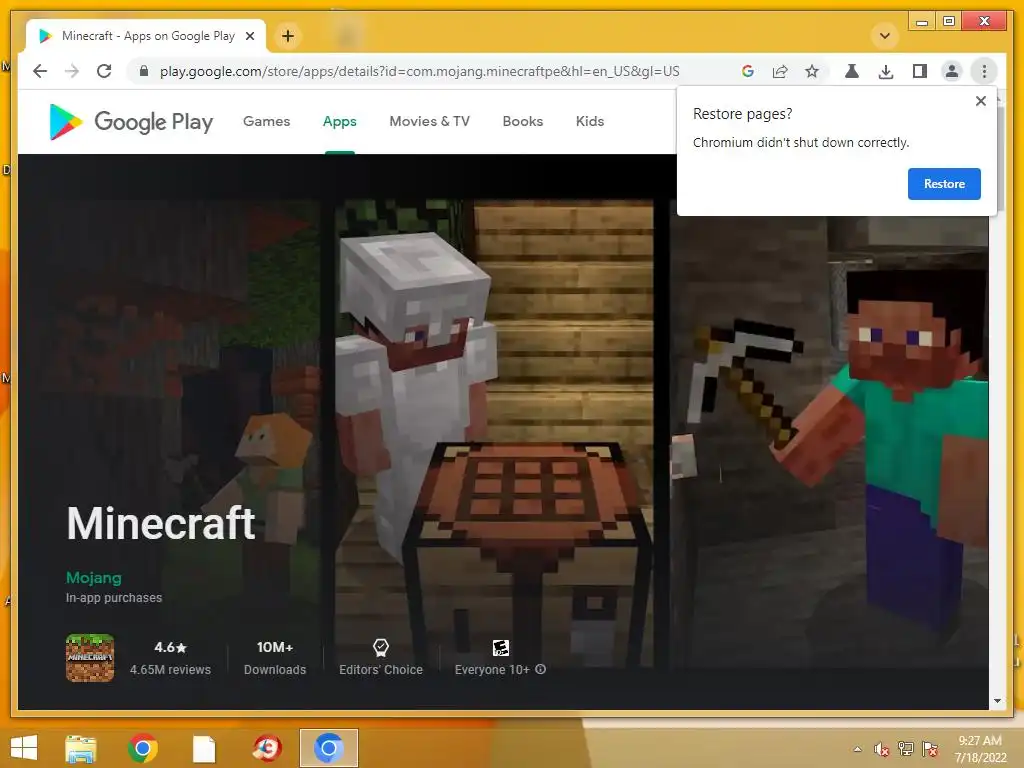Open the Kids section
The width and height of the screenshot is (1024, 768).
[x=590, y=121]
